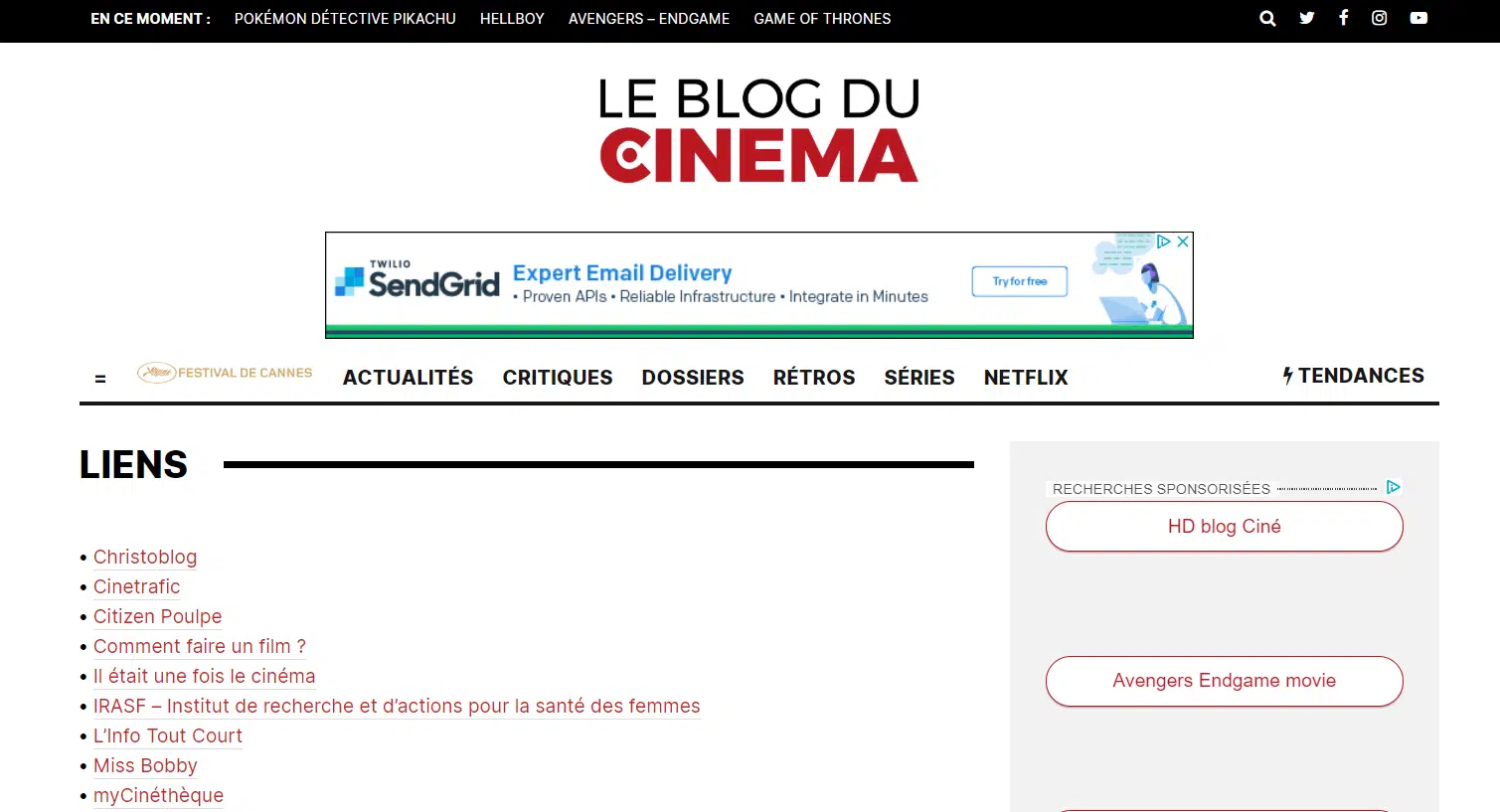Open the Comment faire un film link
The height and width of the screenshot is (812, 1500).
tap(199, 646)
